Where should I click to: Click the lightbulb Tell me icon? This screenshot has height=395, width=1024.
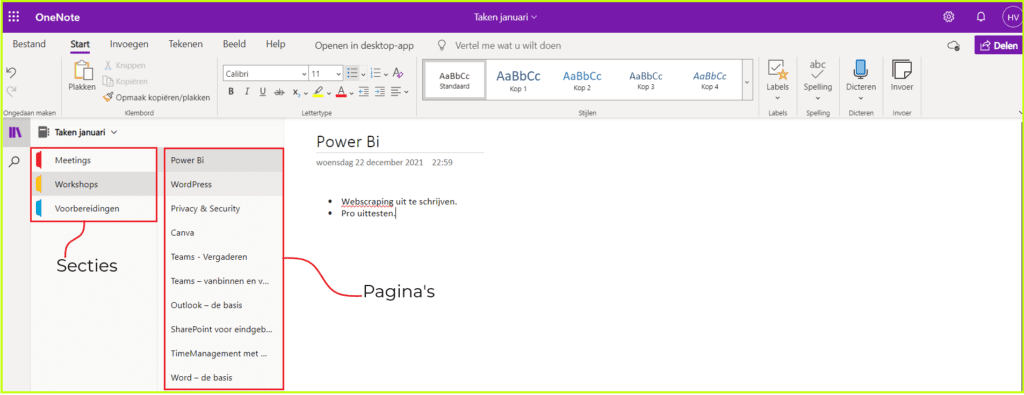click(441, 46)
